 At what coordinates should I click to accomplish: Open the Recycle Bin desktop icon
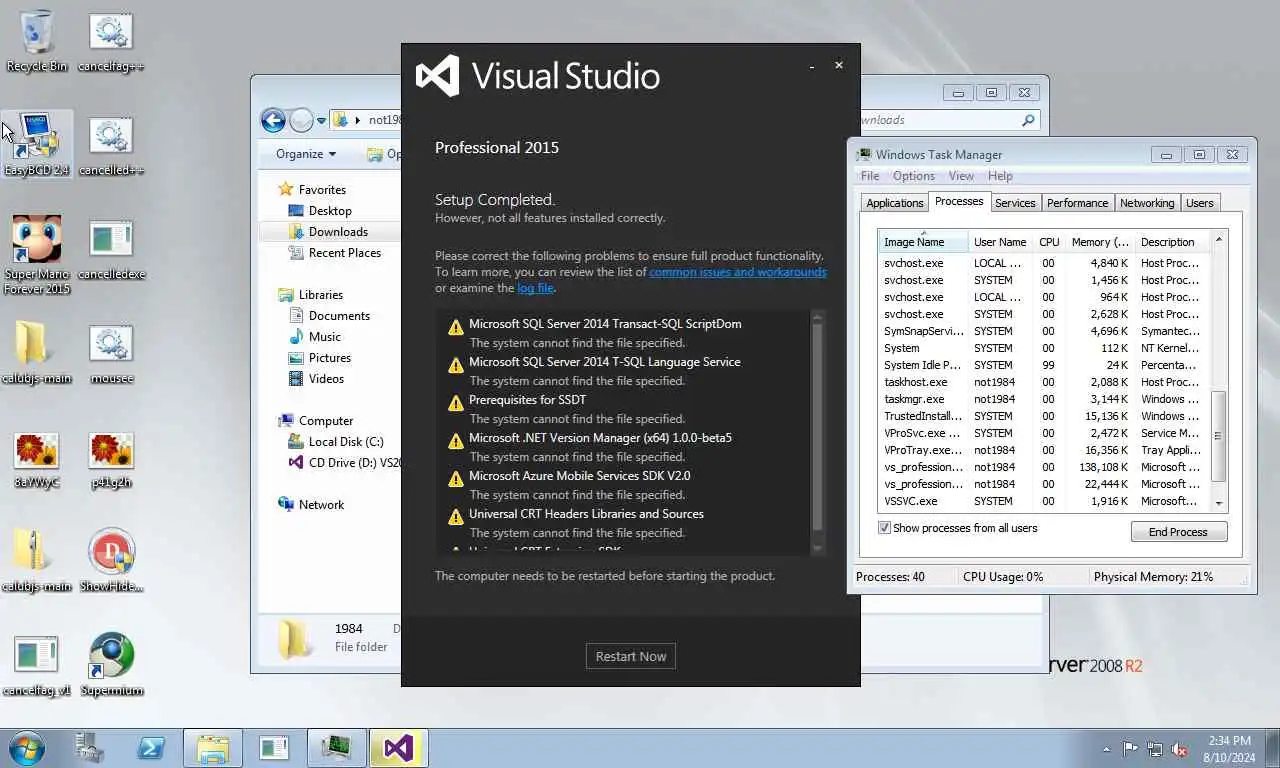coord(37,40)
